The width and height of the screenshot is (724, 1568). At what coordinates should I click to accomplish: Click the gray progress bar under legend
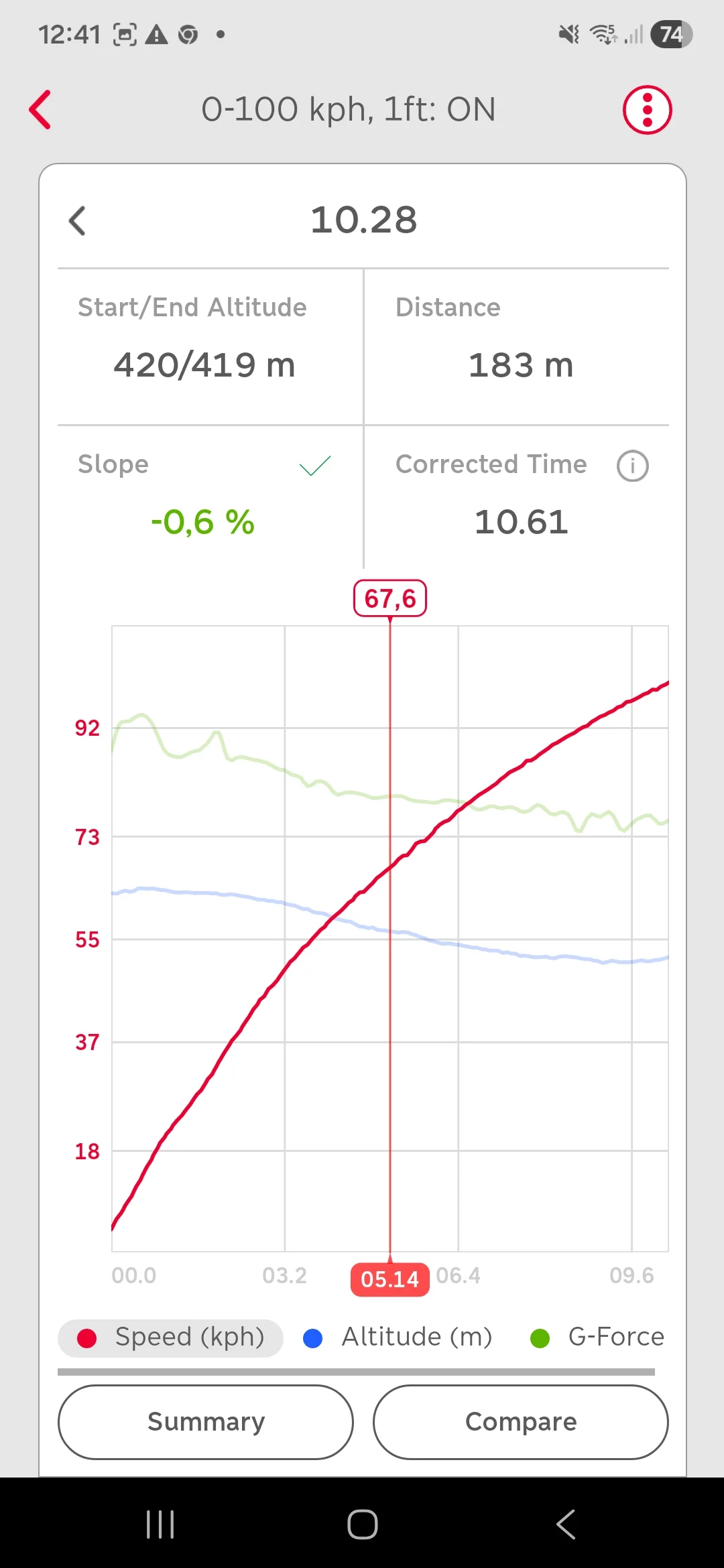coord(357,1372)
